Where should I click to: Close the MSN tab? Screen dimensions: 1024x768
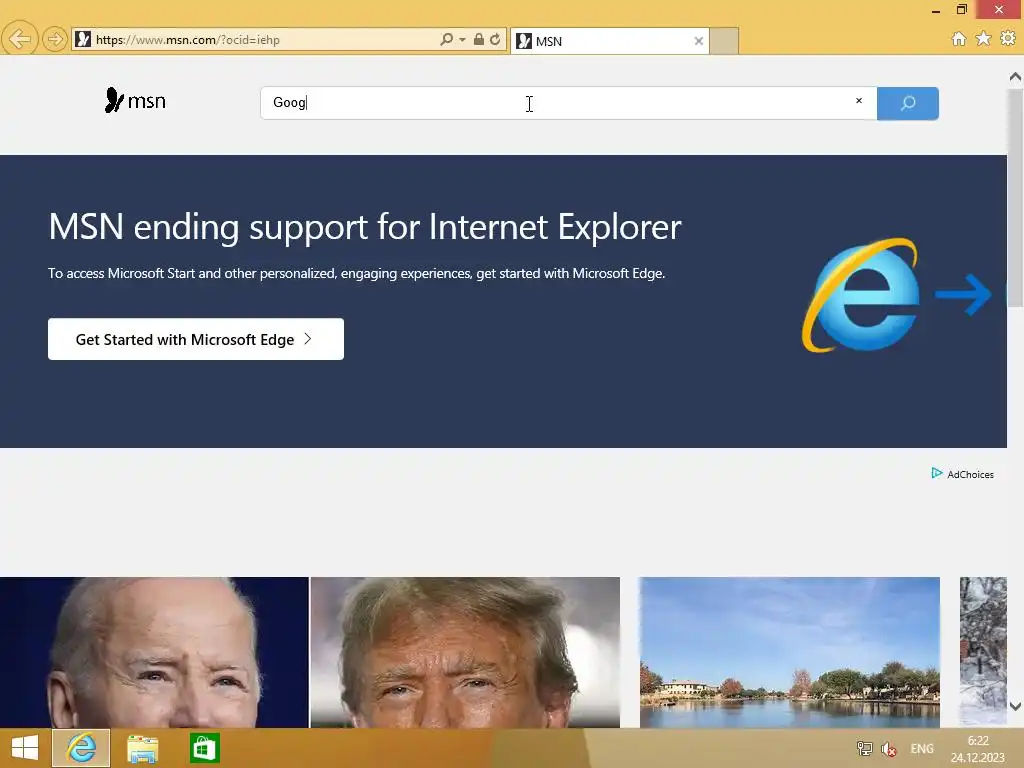(698, 41)
